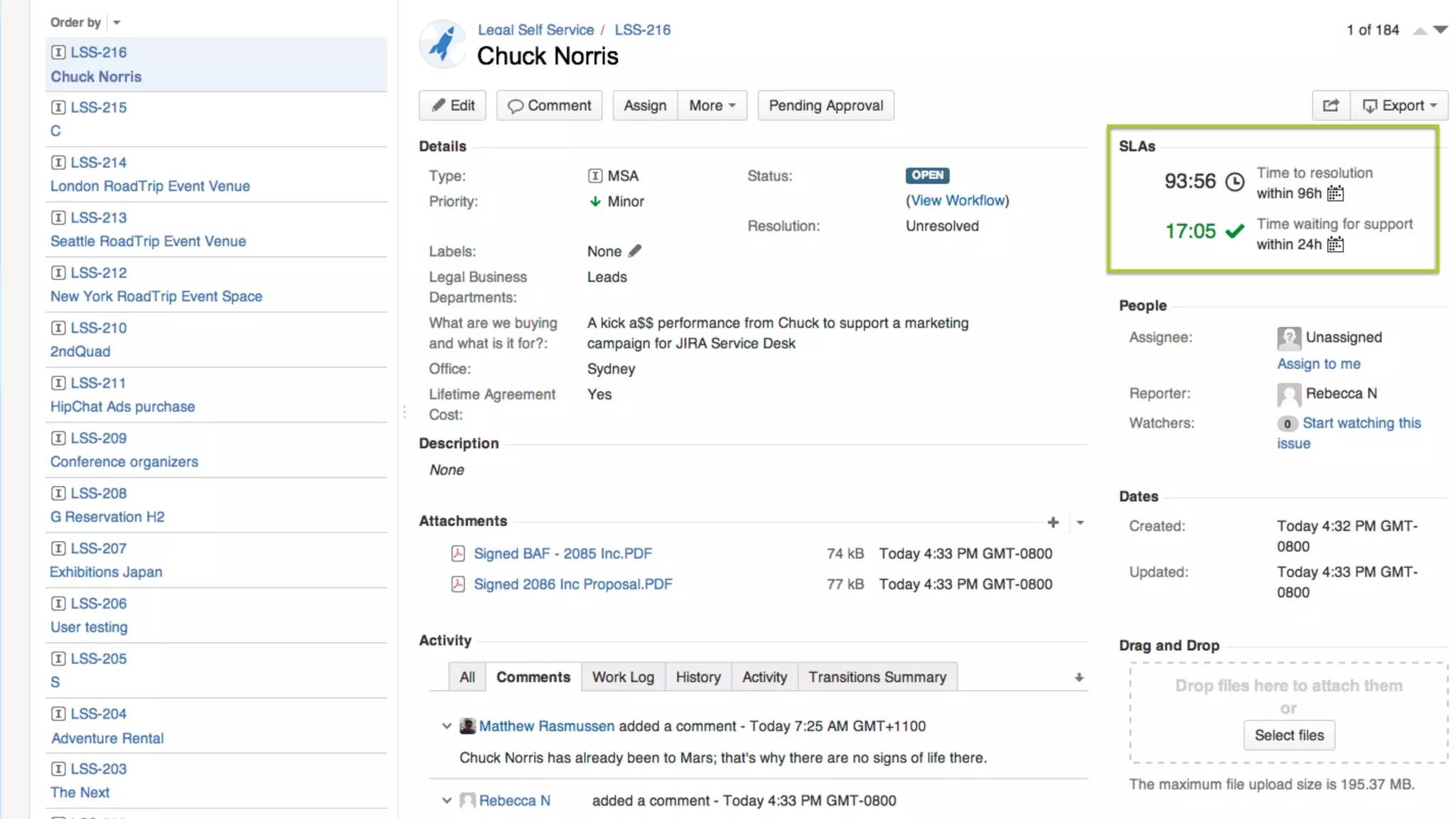
Task: Click PDF icon of Signed BAF attachment
Action: point(459,553)
